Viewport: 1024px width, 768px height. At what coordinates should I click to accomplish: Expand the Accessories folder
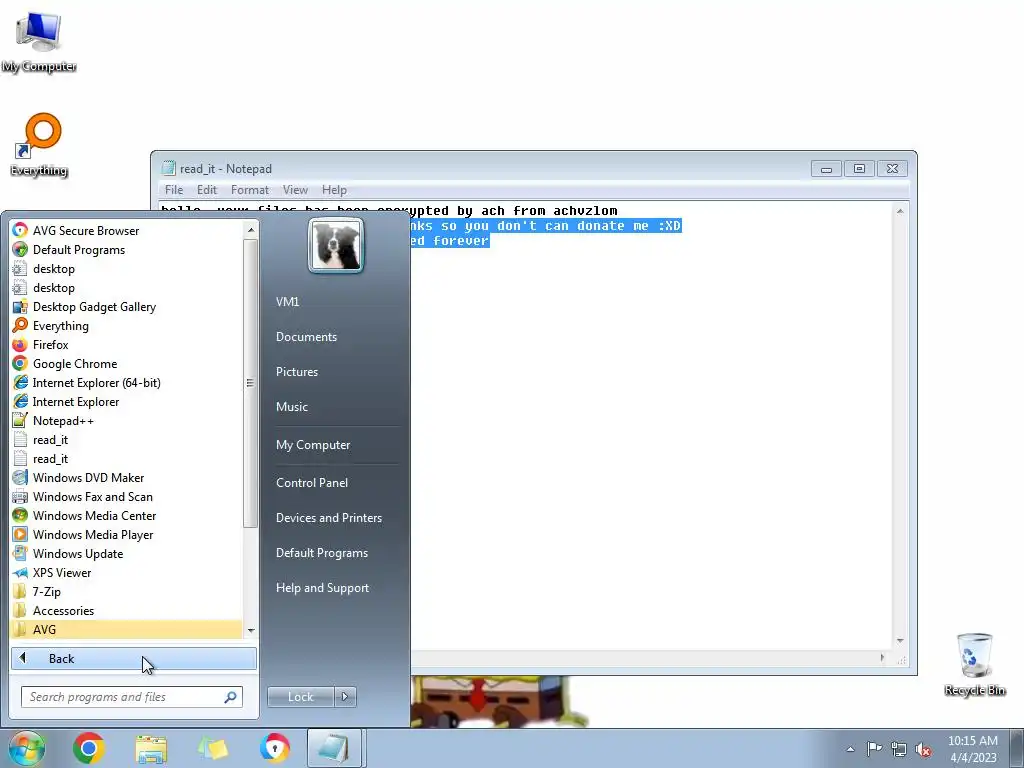coord(126,610)
